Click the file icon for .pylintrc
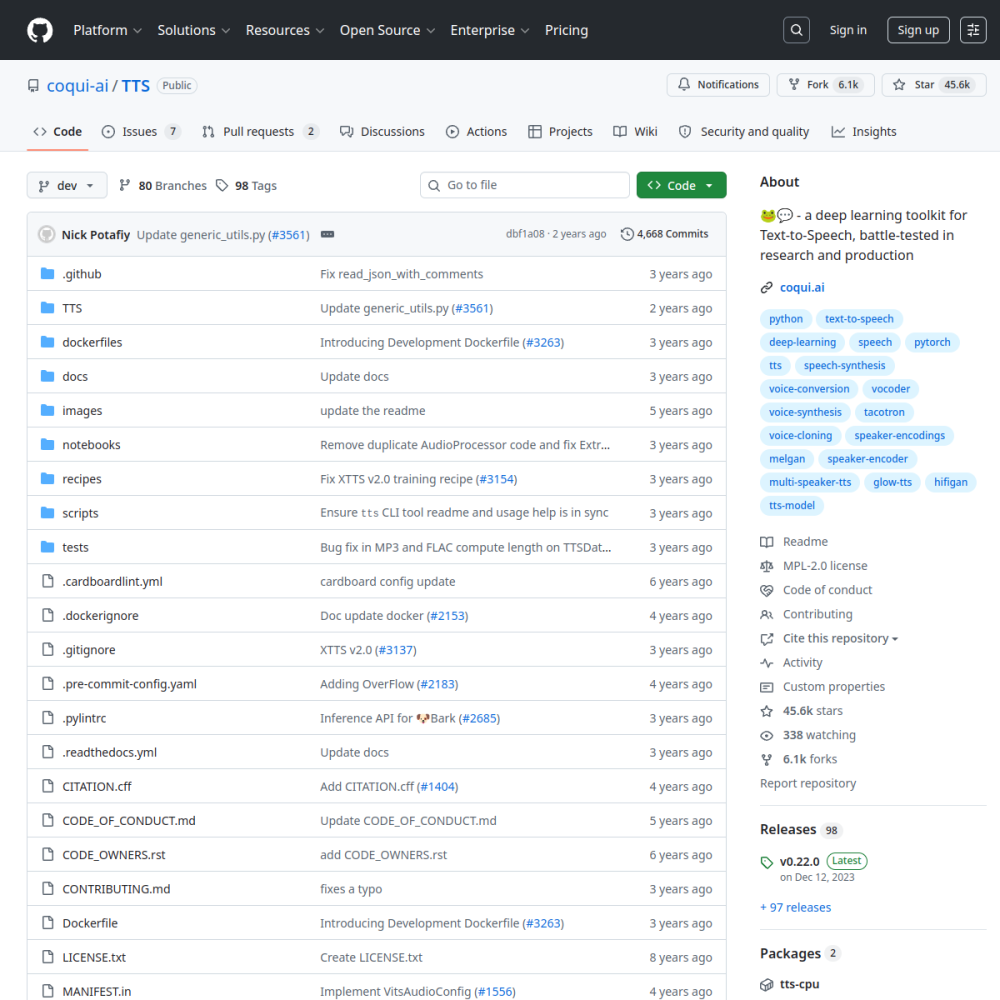Viewport: 1000px width, 1000px height. click(x=48, y=718)
